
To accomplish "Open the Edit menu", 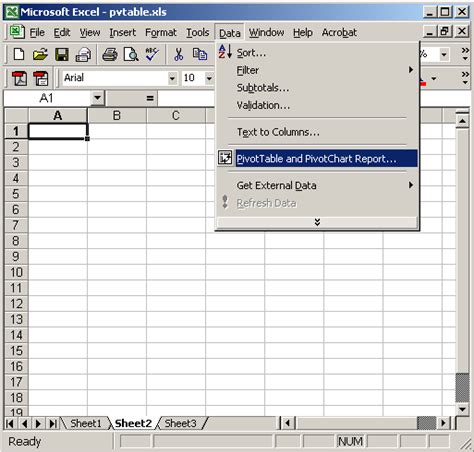I will 62,32.
